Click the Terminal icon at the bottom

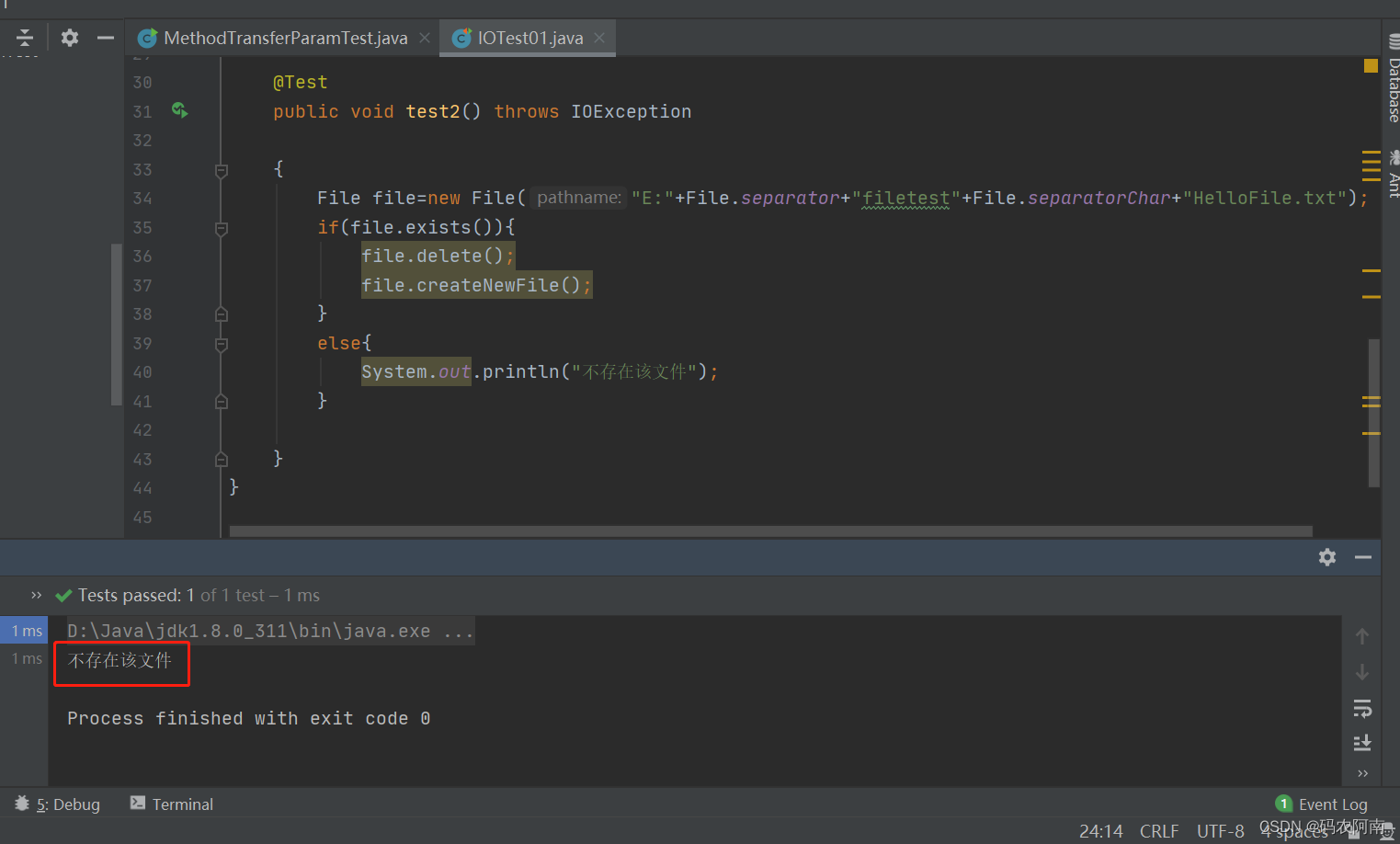[140, 804]
